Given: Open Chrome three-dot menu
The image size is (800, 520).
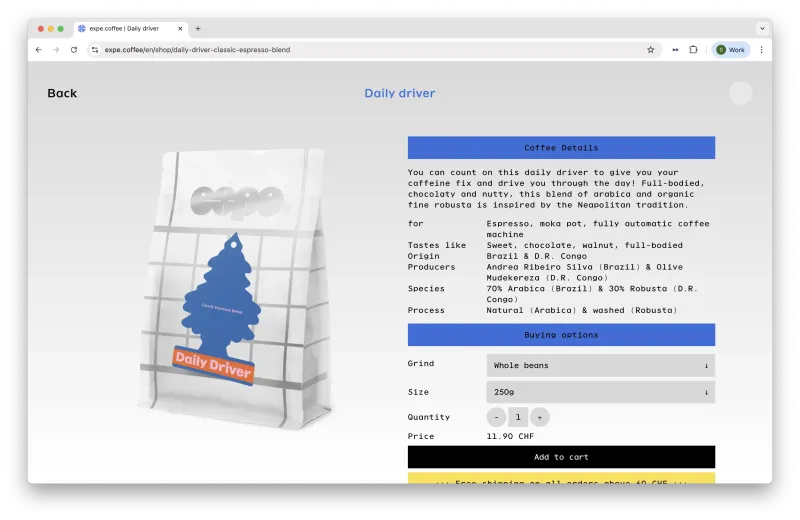Looking at the screenshot, I should pos(761,49).
